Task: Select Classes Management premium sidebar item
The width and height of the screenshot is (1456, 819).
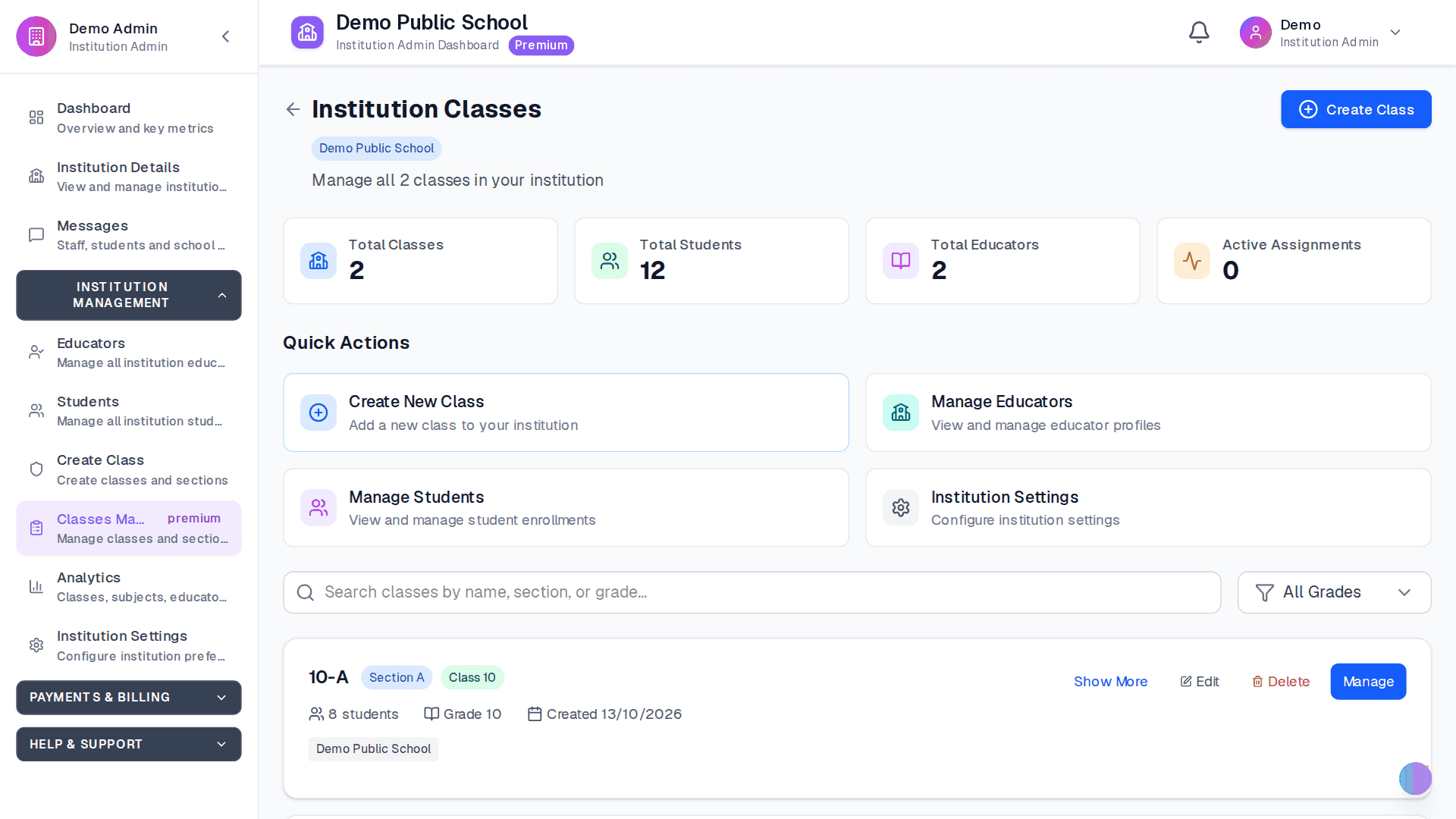Action: pyautogui.click(x=129, y=528)
